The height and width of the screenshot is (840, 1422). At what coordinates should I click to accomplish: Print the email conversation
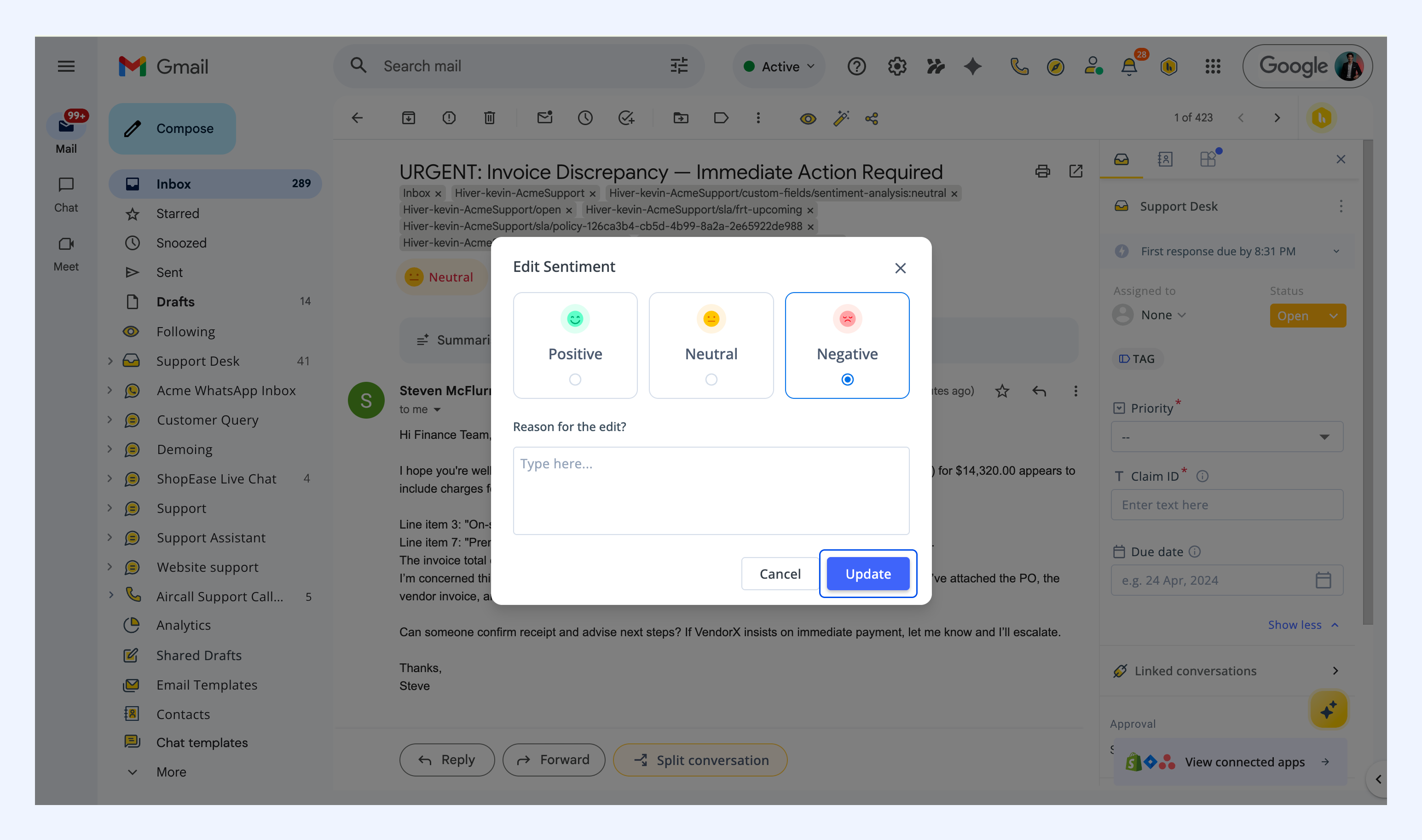pos(1042,171)
